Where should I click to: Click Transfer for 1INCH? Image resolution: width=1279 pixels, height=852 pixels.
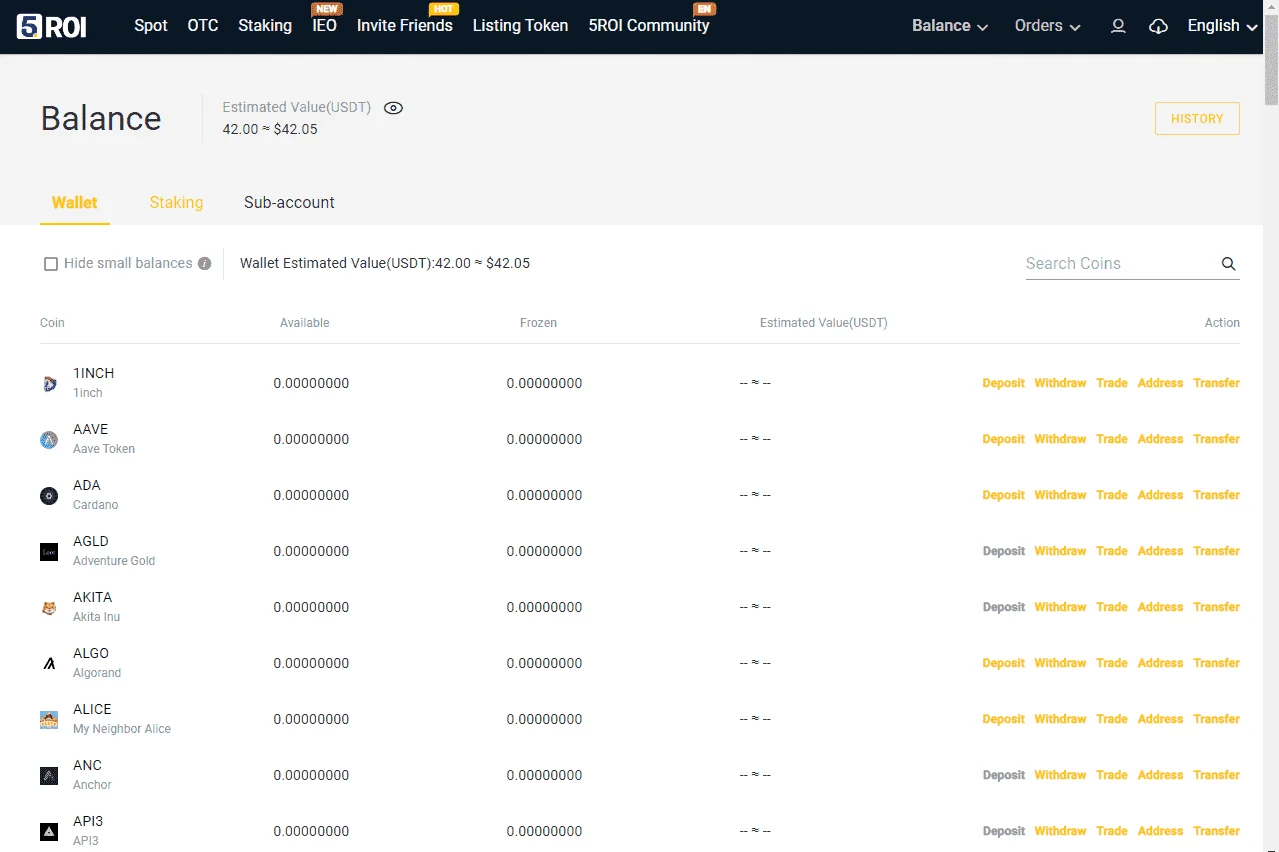pyautogui.click(x=1216, y=383)
